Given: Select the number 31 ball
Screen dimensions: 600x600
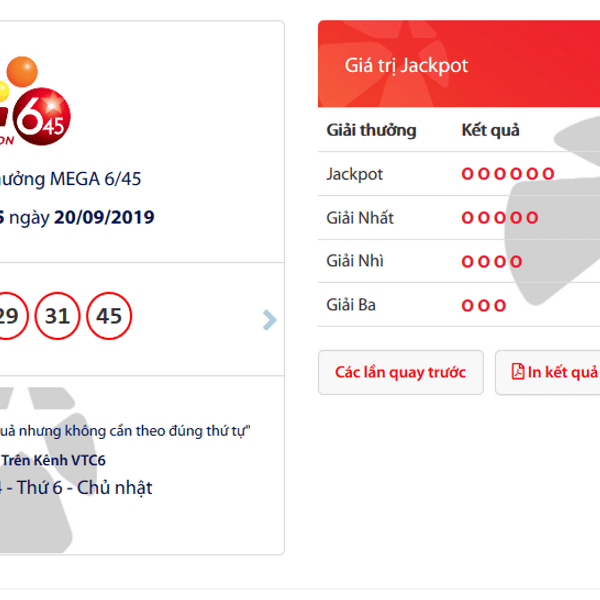Looking at the screenshot, I should 57,316.
